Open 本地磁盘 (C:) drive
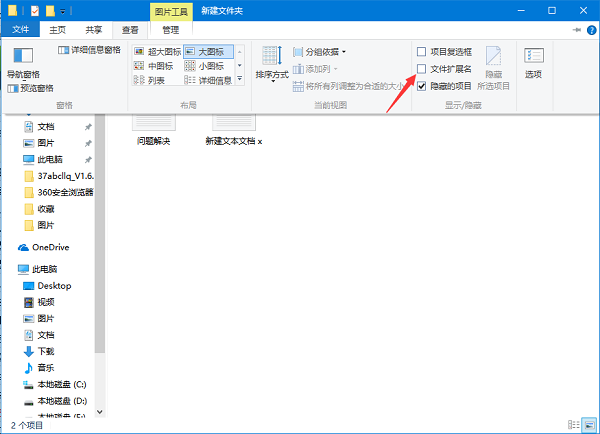 [x=56, y=384]
